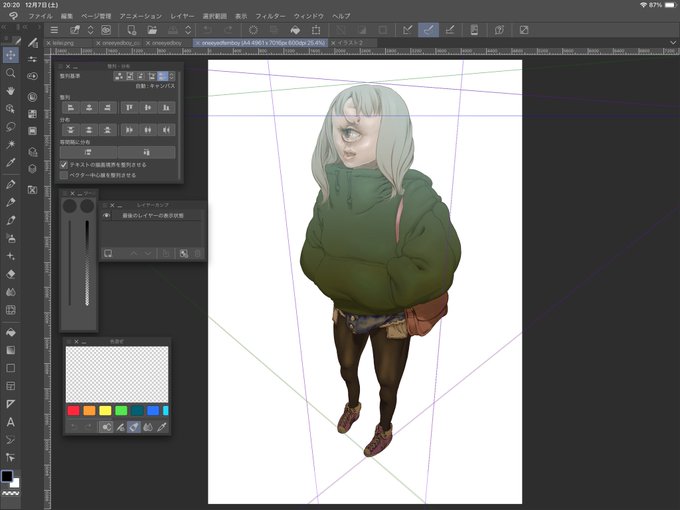
Task: Expand palette dock right-pointing chevron
Action: click(39, 27)
